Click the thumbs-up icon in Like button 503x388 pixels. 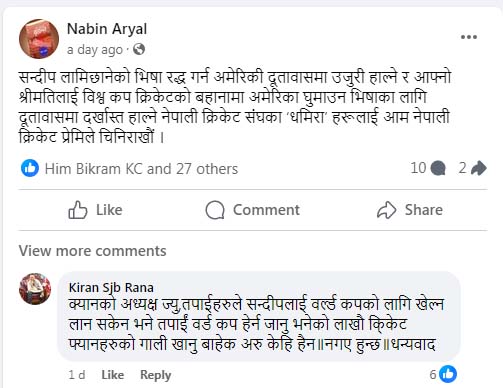[x=78, y=210]
